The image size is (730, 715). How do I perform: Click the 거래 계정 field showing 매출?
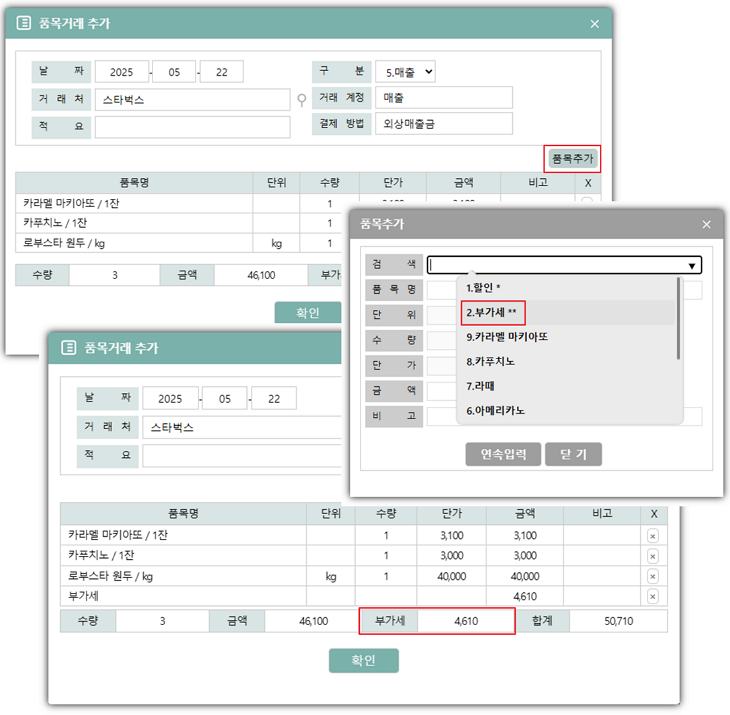coord(444,98)
